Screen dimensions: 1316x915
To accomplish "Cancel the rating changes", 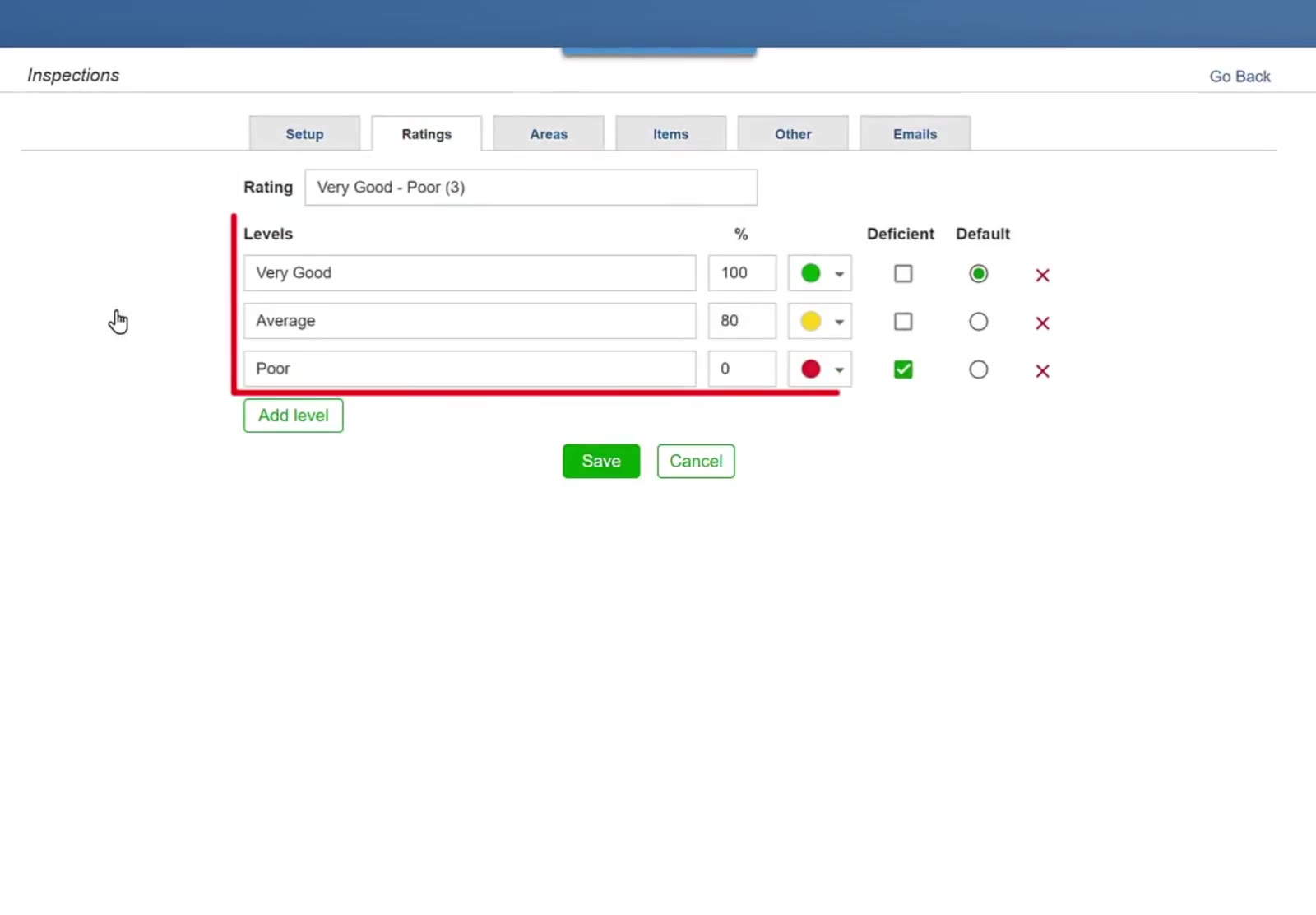I will (x=696, y=461).
